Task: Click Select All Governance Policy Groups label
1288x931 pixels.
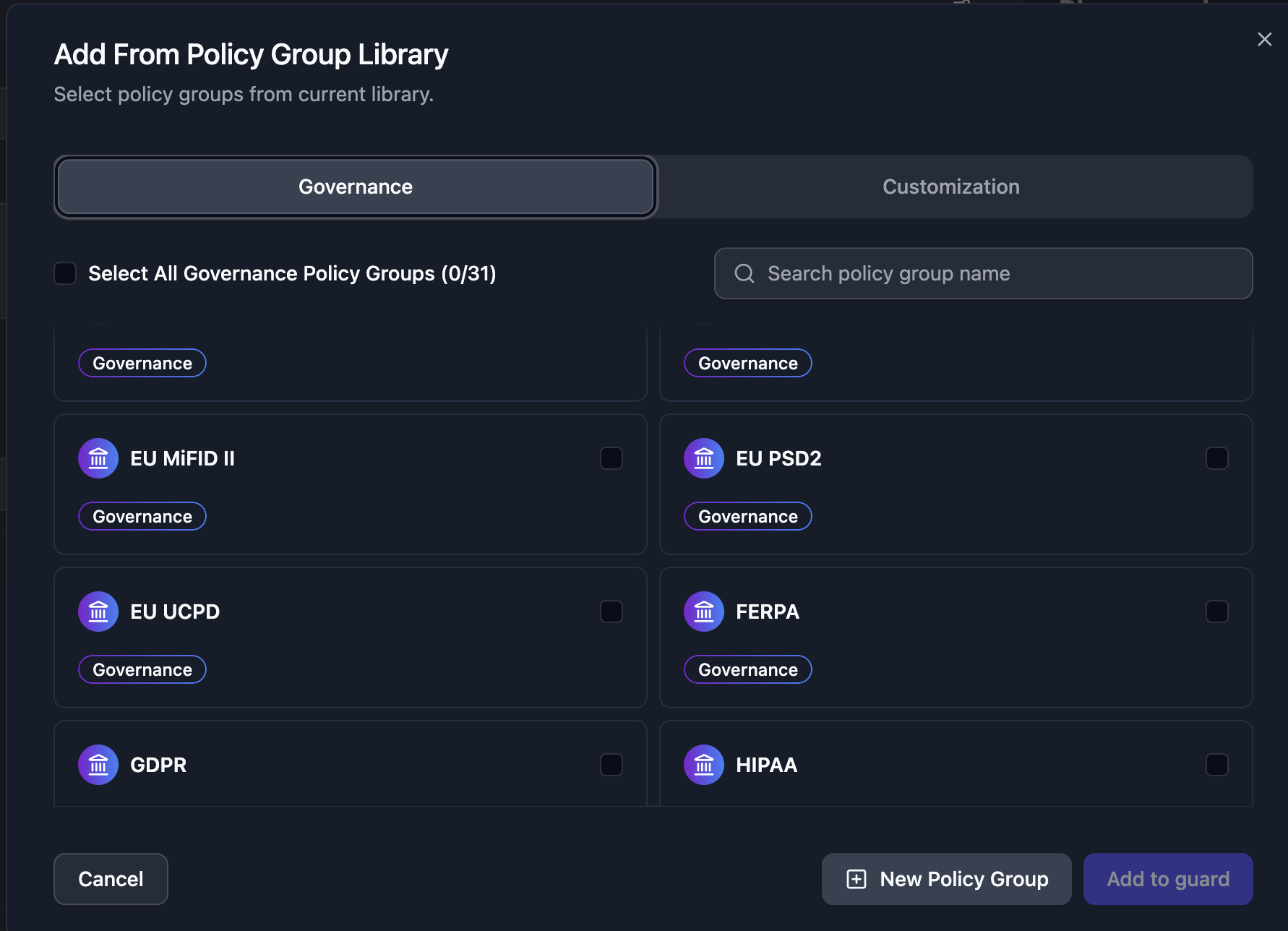Action: pyautogui.click(x=292, y=273)
